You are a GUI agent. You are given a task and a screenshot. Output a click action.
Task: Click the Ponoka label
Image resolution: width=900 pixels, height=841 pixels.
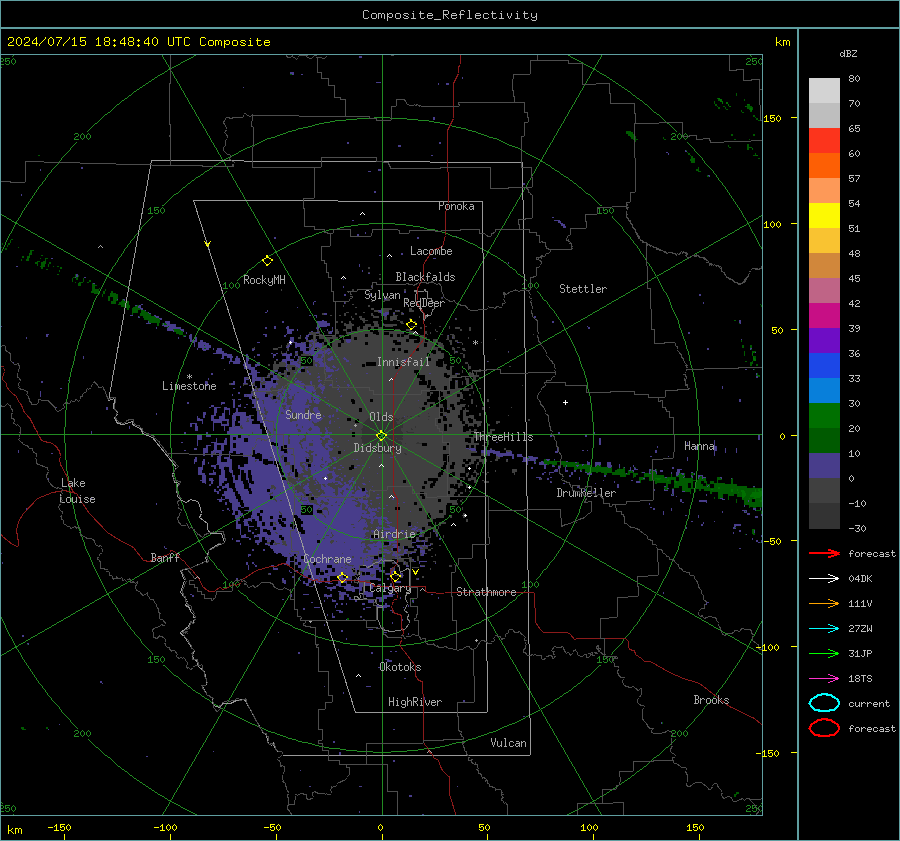coord(456,206)
